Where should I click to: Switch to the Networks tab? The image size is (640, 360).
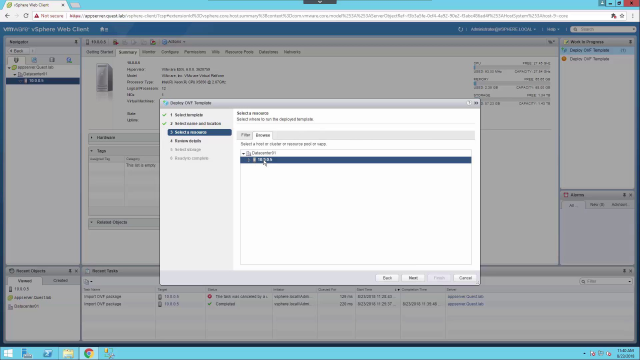pyautogui.click(x=292, y=52)
